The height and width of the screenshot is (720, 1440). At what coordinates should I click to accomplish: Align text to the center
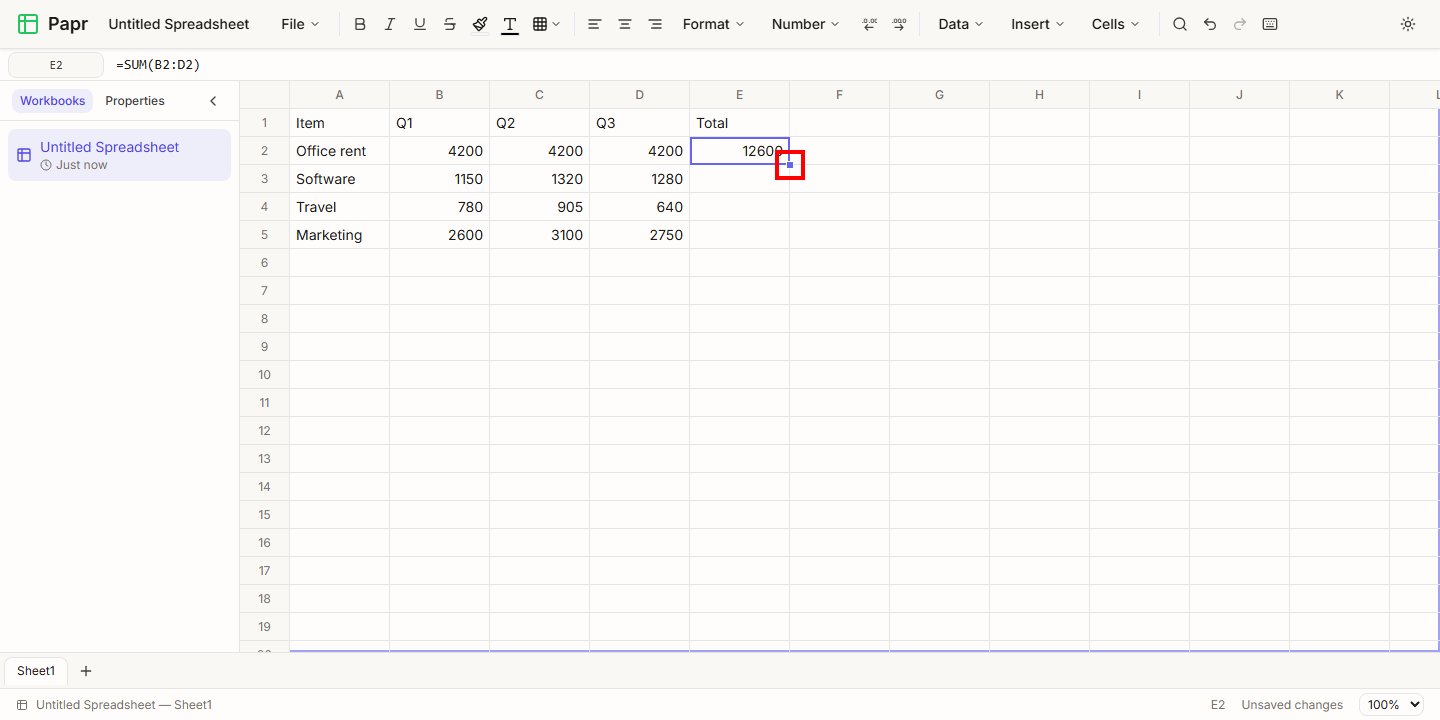coord(625,24)
